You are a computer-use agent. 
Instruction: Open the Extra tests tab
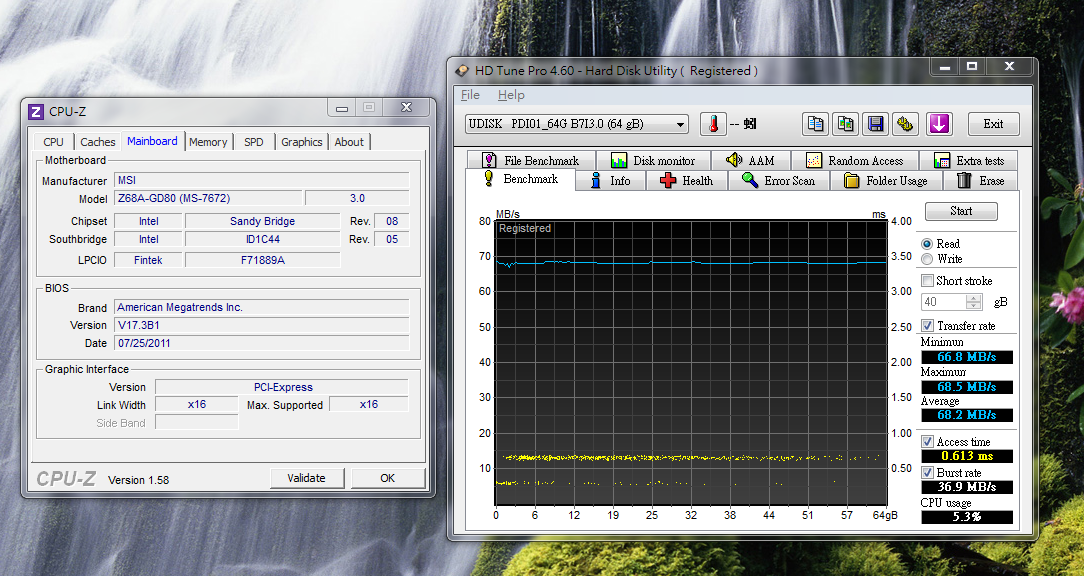pyautogui.click(x=969, y=160)
